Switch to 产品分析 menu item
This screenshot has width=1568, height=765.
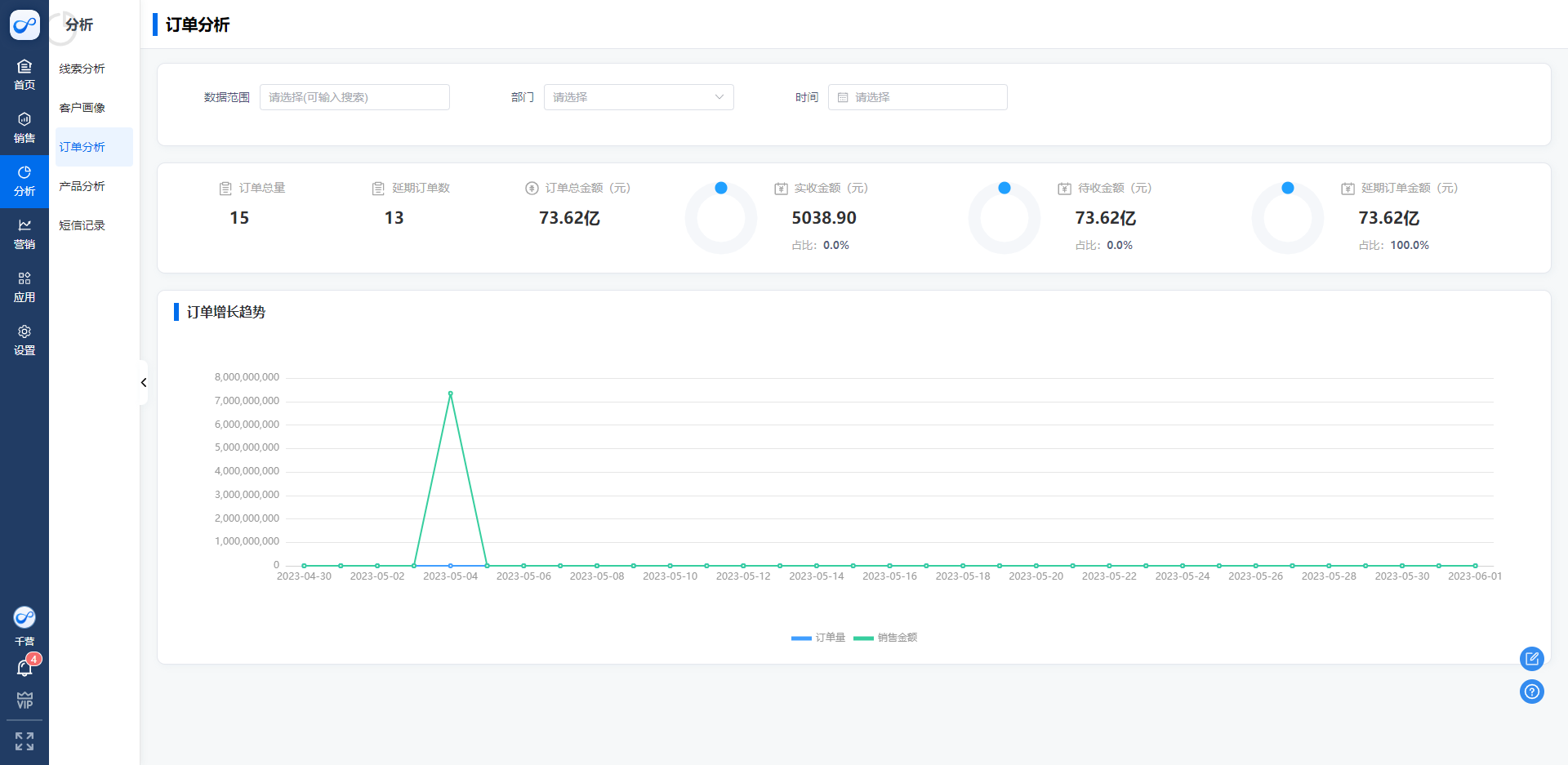coord(82,186)
